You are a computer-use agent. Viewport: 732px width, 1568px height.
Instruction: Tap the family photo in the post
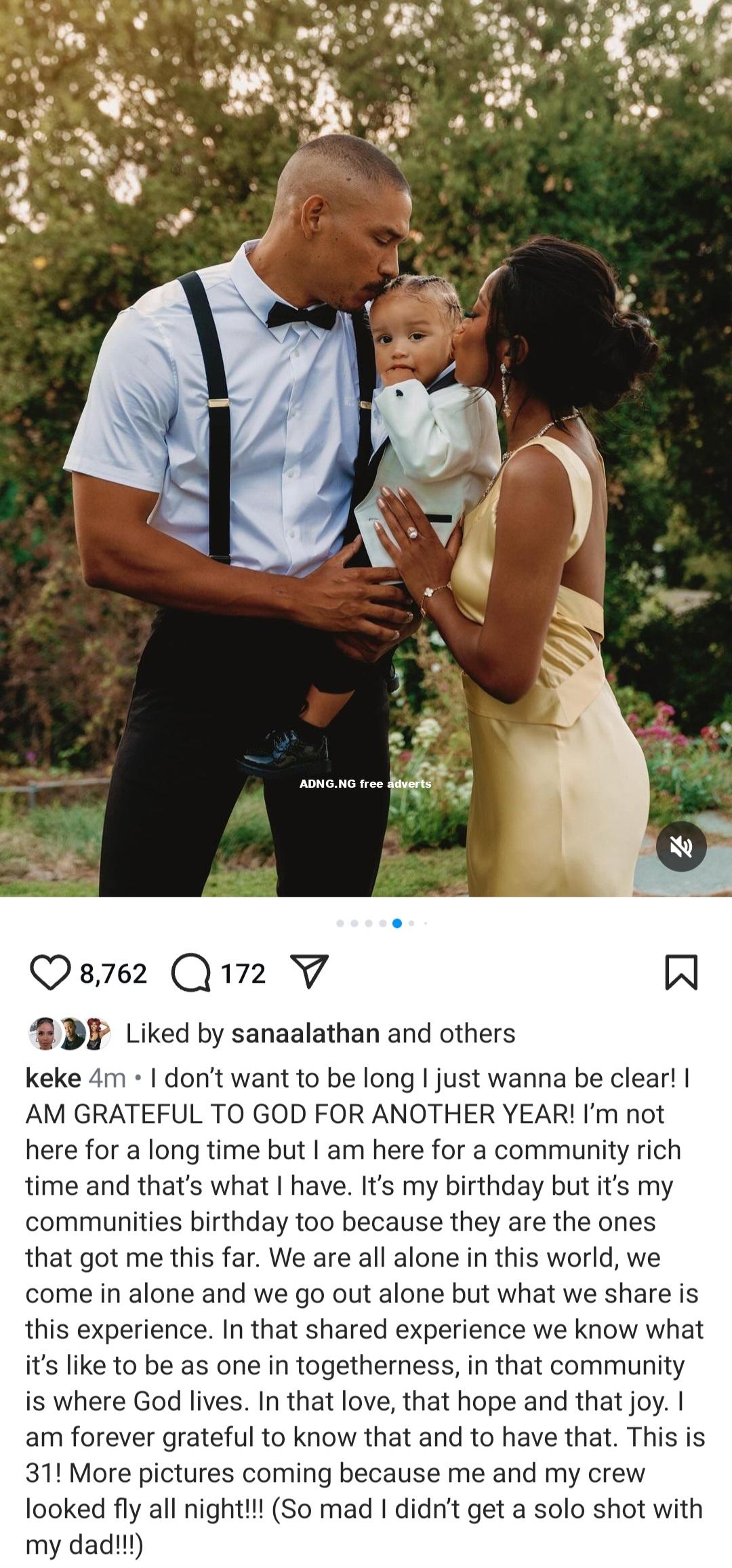coord(366,448)
